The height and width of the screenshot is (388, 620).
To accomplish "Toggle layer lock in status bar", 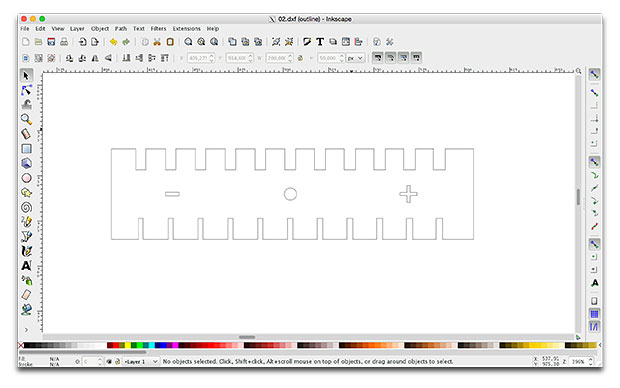I will pyautogui.click(x=117, y=362).
